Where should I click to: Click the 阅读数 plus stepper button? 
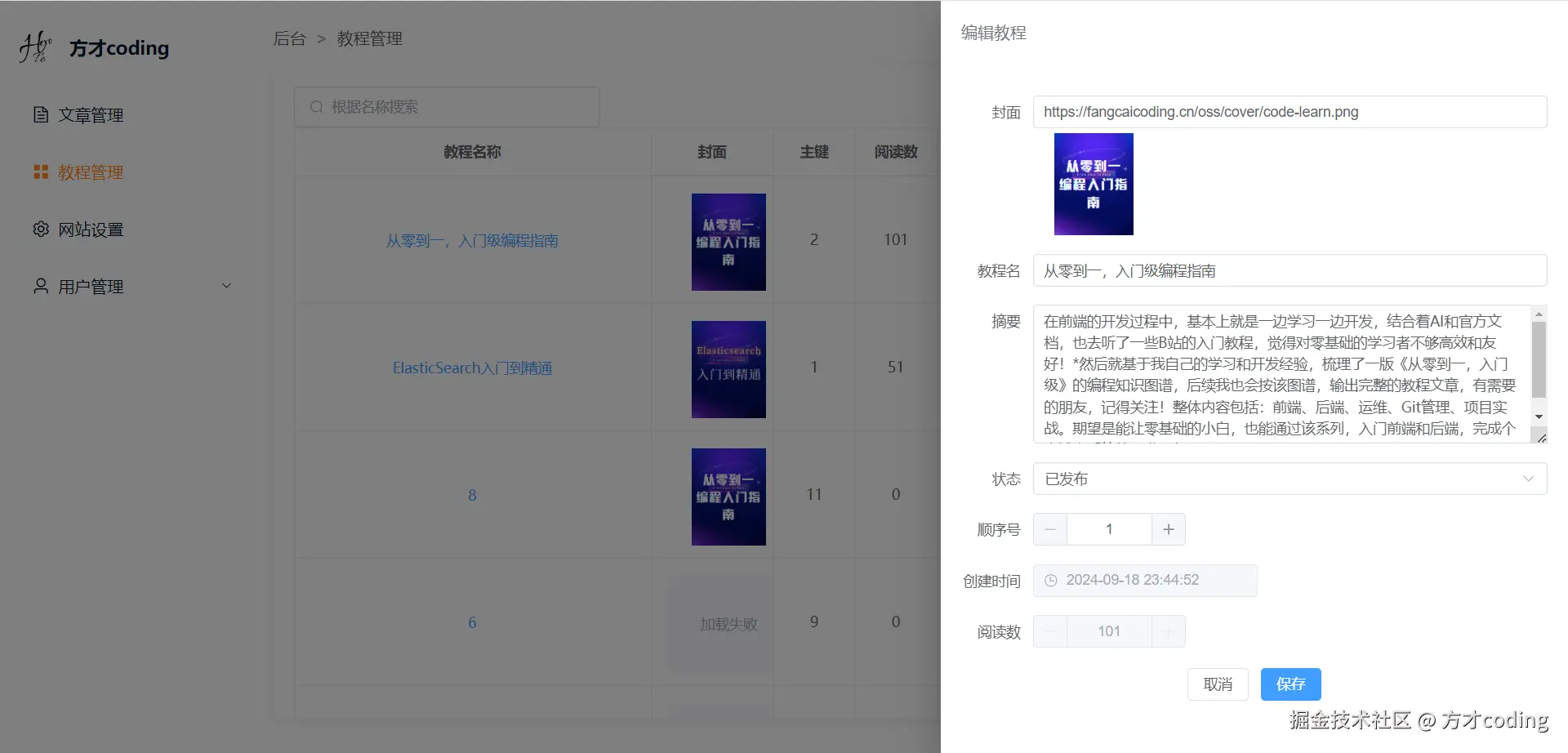1169,631
